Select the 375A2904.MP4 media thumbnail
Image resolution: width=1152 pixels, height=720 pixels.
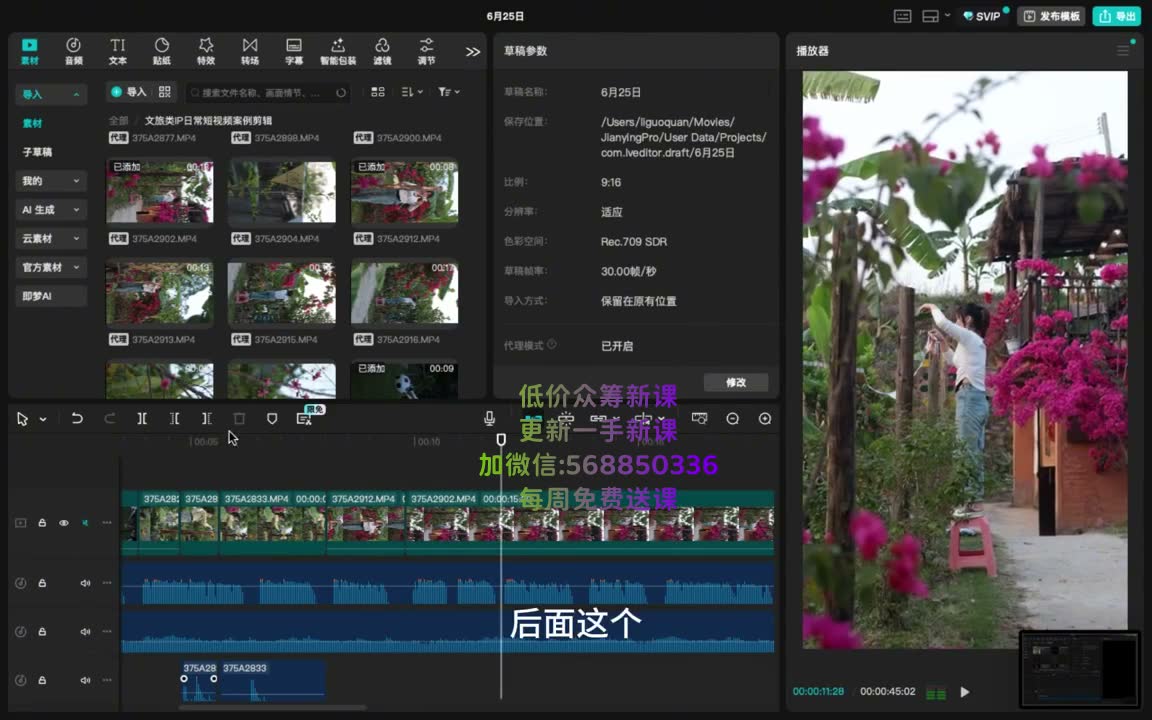tap(281, 192)
